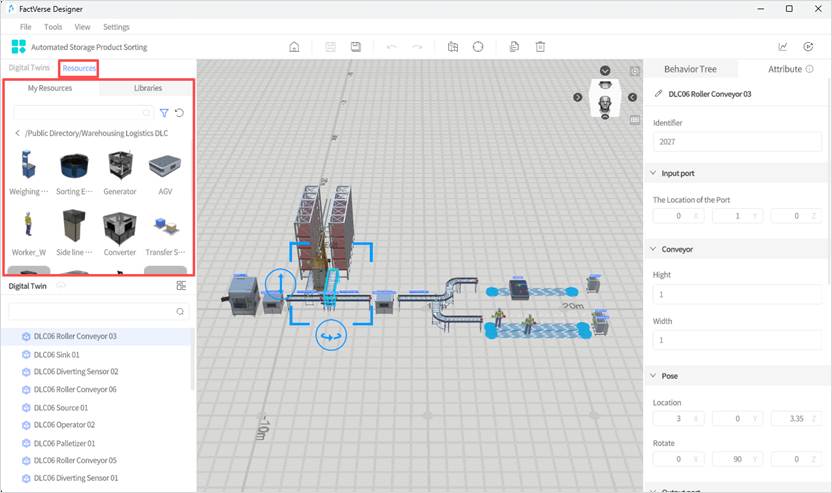Image resolution: width=832 pixels, height=493 pixels.
Task: Click the Home icon in the toolbar
Action: pos(294,47)
